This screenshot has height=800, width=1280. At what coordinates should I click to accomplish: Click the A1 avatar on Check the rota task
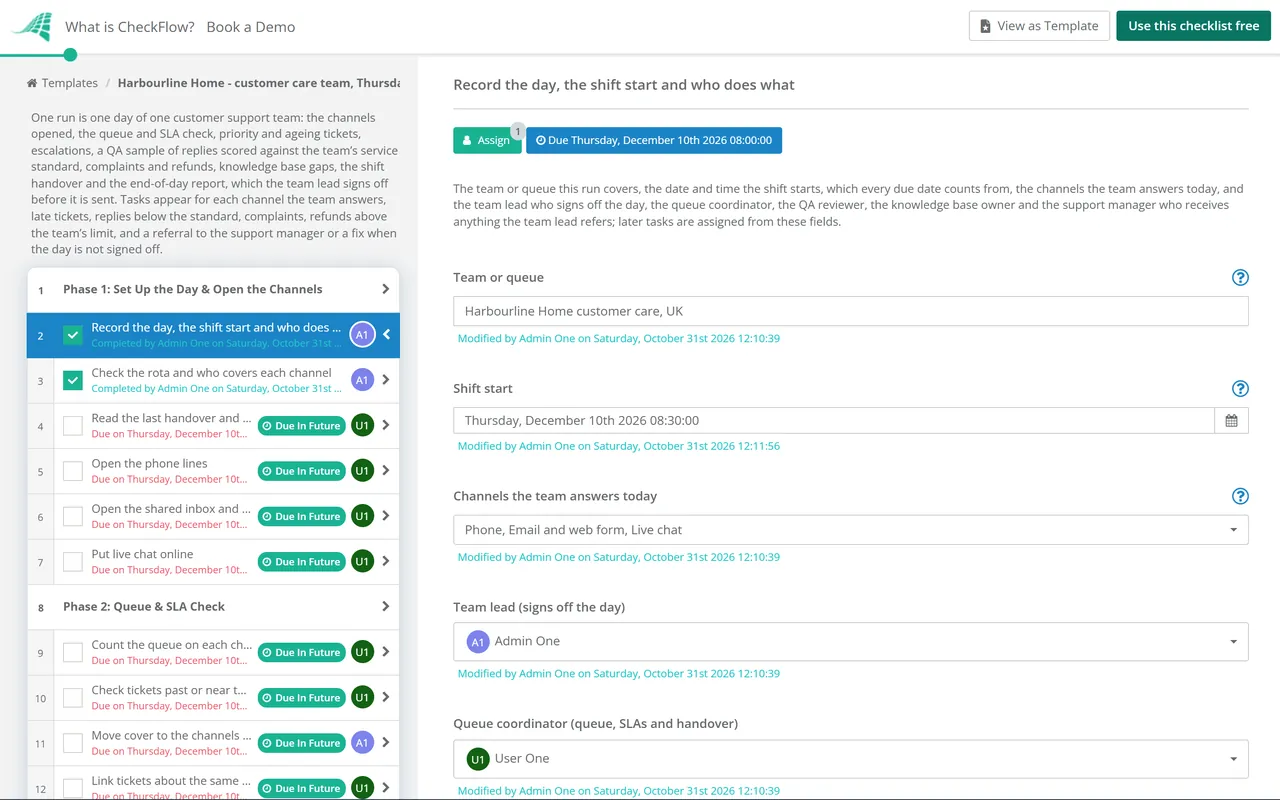[x=362, y=380]
